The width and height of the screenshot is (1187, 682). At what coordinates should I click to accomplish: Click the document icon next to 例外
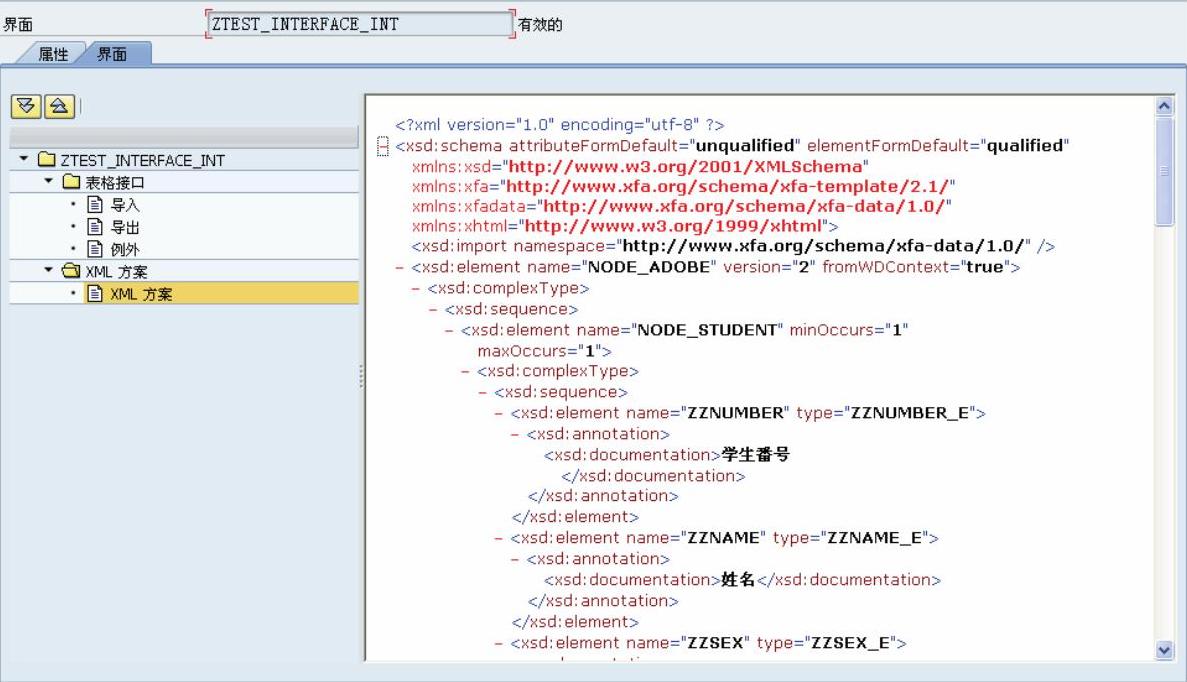(x=95, y=248)
